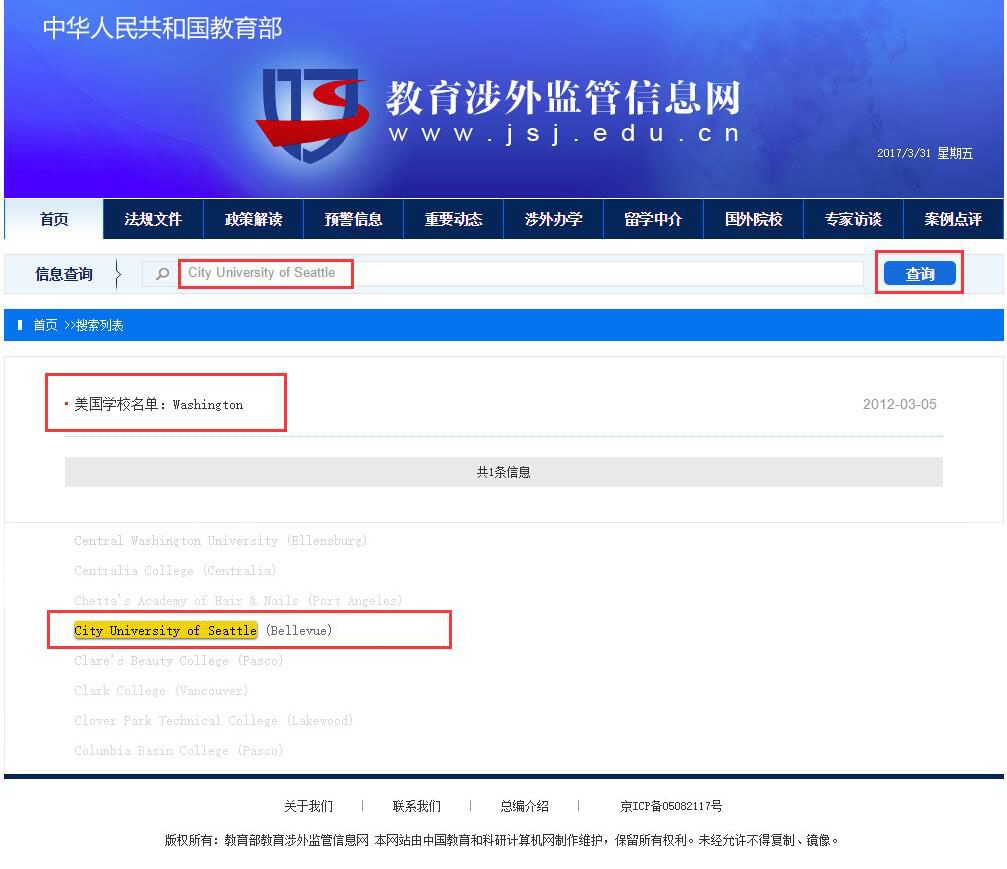The height and width of the screenshot is (869, 1007).
Task: Click Clover Park Technical College (Lakewood) row
Action: (x=213, y=721)
